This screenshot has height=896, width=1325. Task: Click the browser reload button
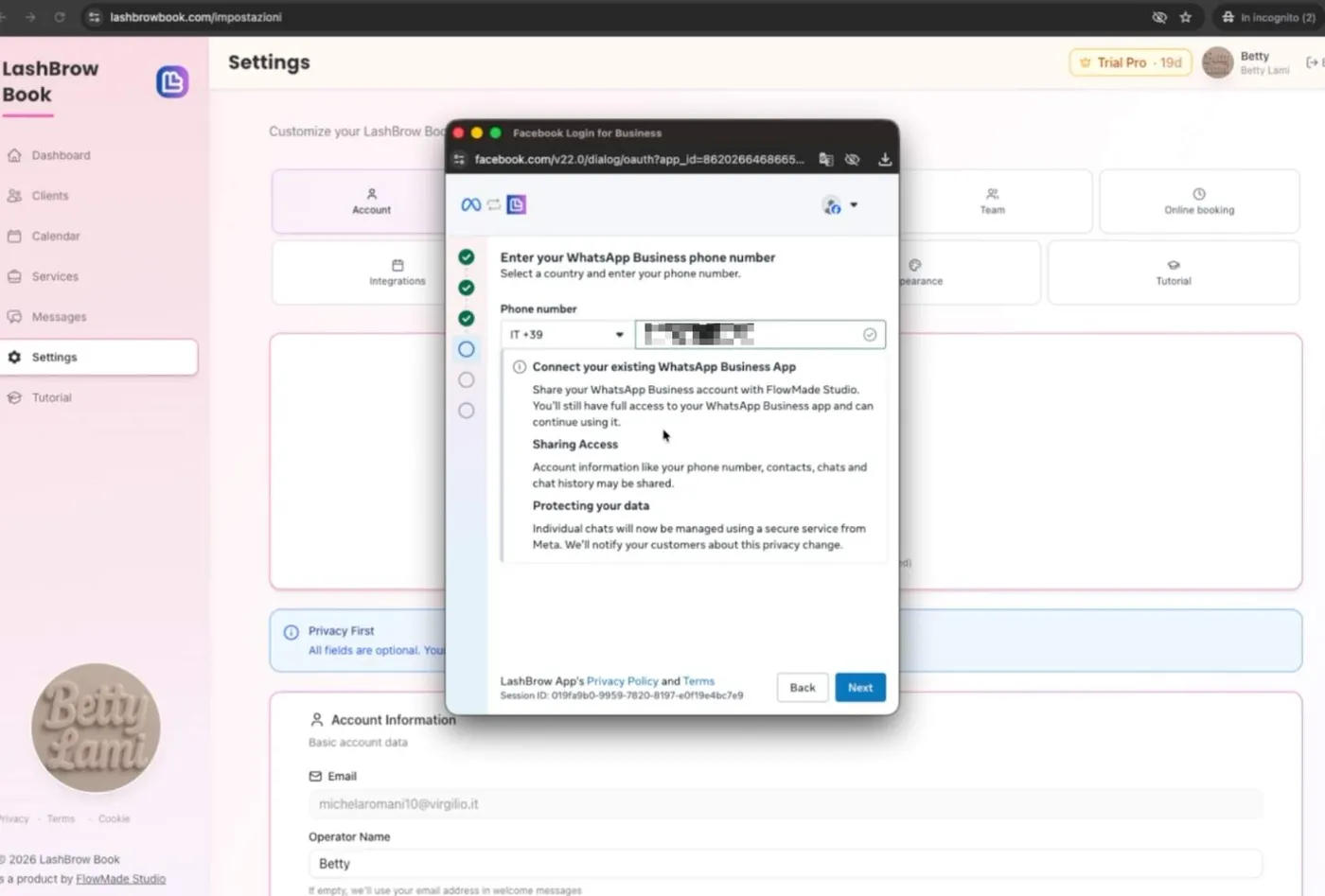coord(60,17)
